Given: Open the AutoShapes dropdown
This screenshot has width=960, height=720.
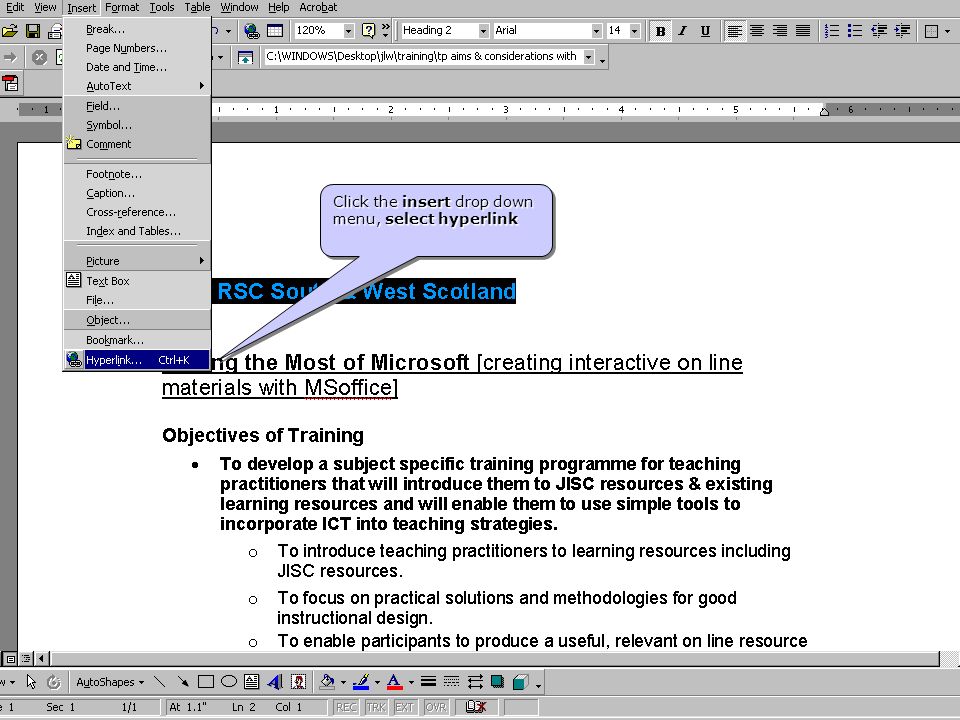Looking at the screenshot, I should coord(110,682).
